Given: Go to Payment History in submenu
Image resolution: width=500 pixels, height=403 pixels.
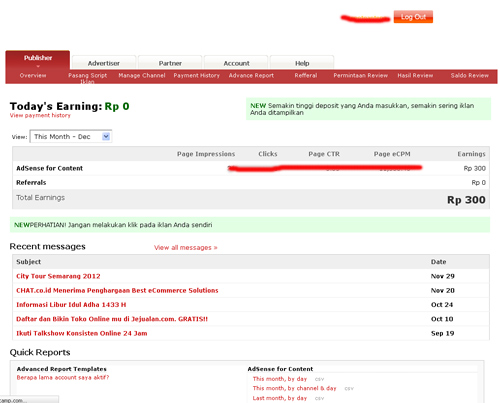Looking at the screenshot, I should pyautogui.click(x=196, y=76).
